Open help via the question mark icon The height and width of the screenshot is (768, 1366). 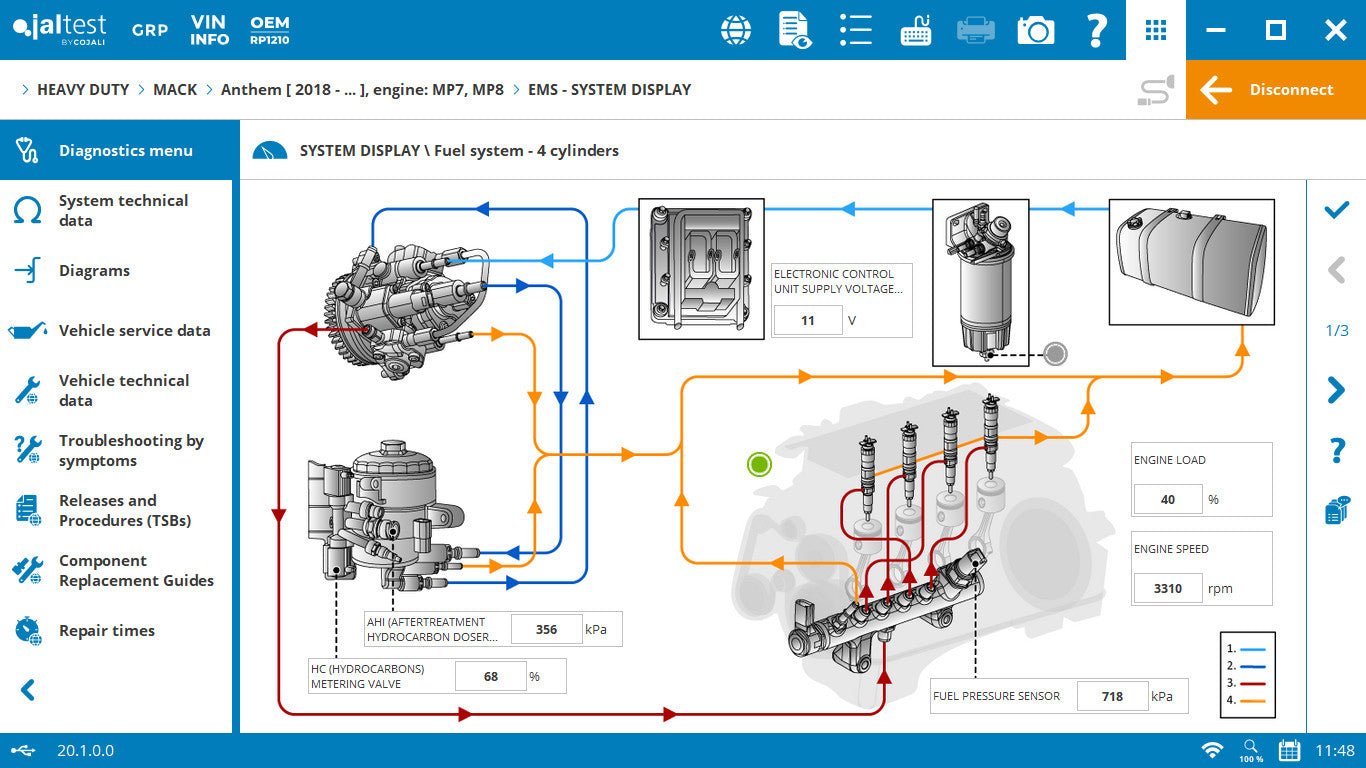[x=1096, y=29]
